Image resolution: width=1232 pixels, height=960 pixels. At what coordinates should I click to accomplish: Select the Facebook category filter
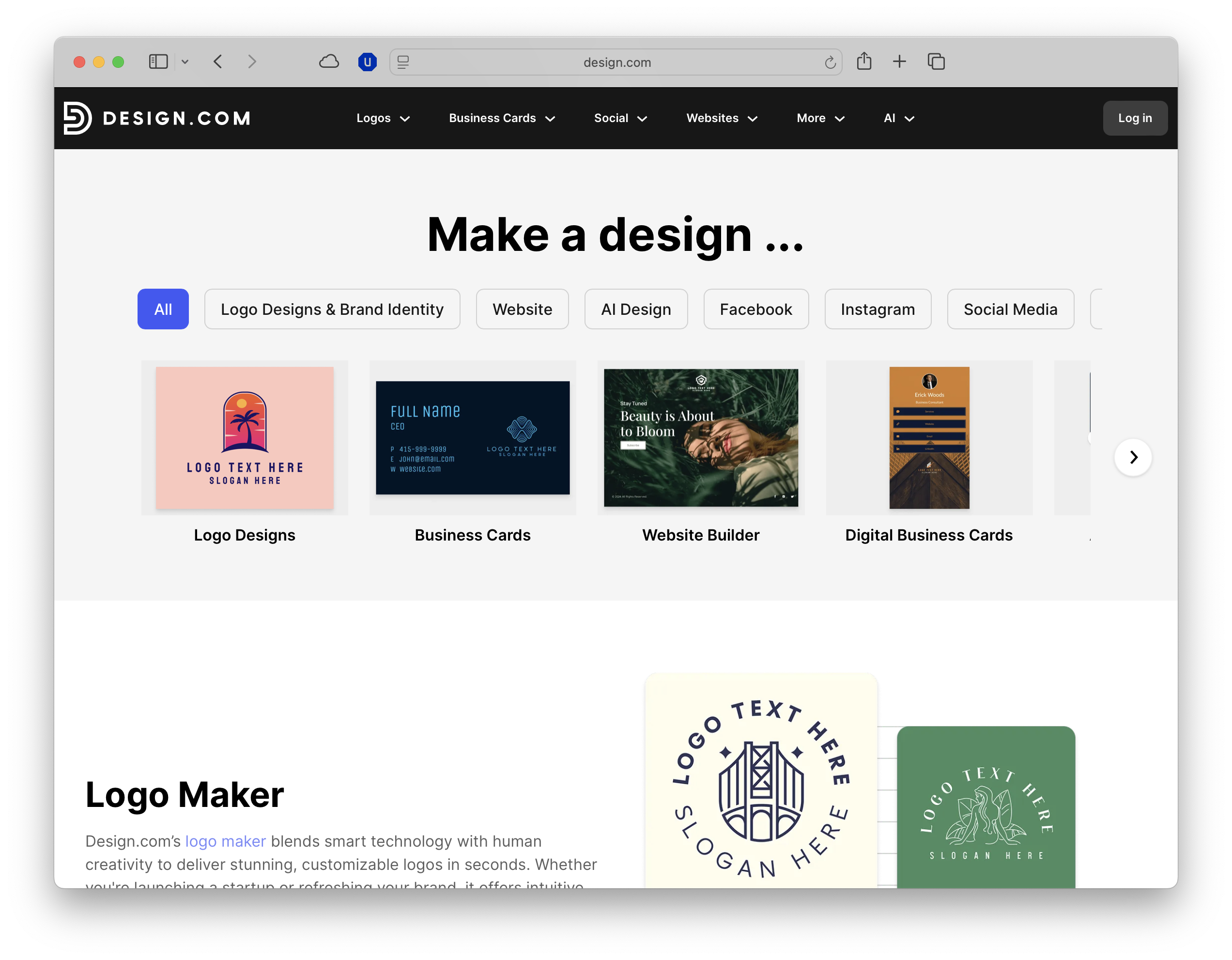pos(756,309)
